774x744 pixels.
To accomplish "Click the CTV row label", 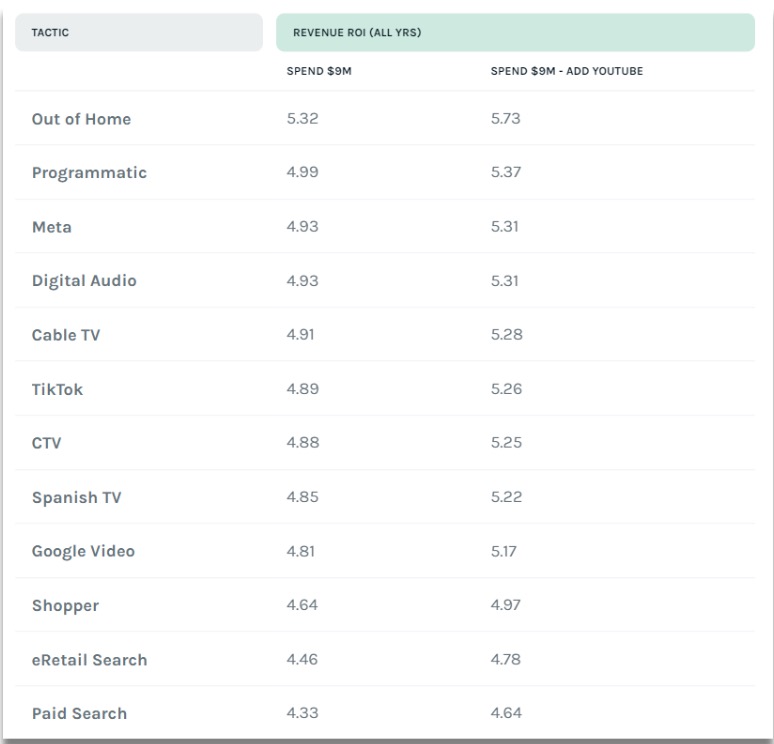I will 47,443.
